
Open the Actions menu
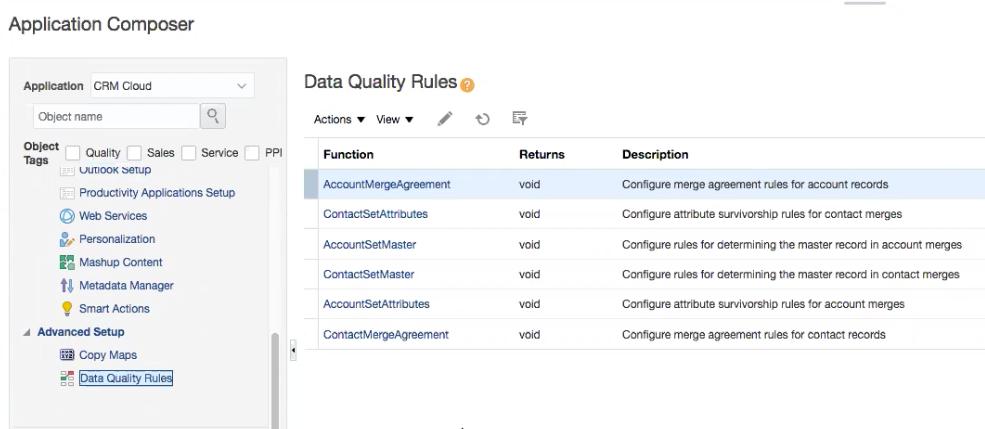(x=340, y=120)
